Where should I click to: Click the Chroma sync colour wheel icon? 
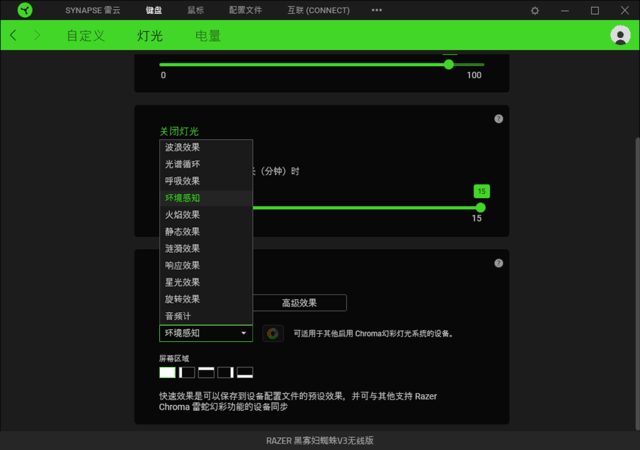coord(273,334)
